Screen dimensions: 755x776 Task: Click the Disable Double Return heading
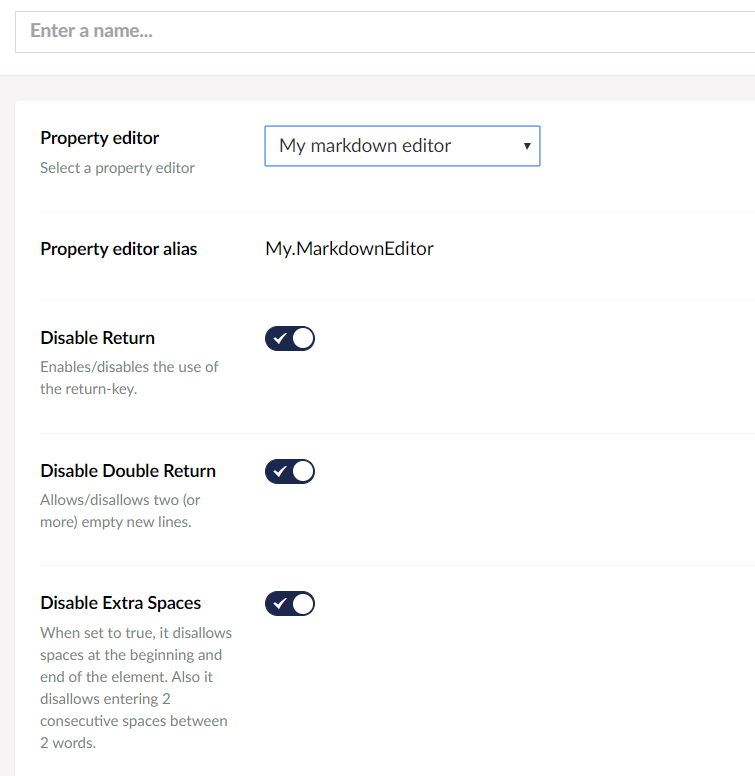click(x=128, y=471)
